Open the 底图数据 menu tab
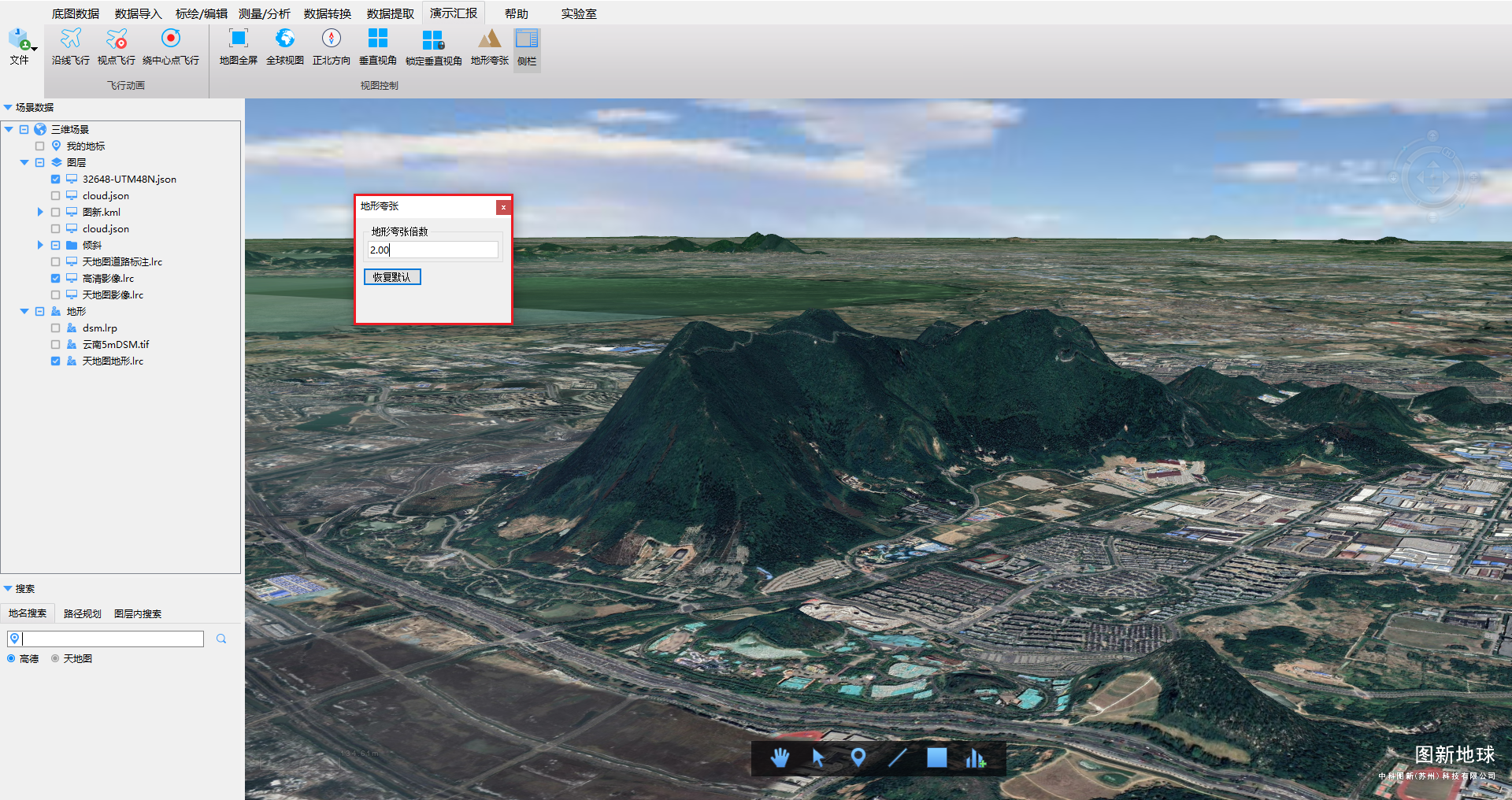Screen dimensions: 1512x800 pos(76,13)
